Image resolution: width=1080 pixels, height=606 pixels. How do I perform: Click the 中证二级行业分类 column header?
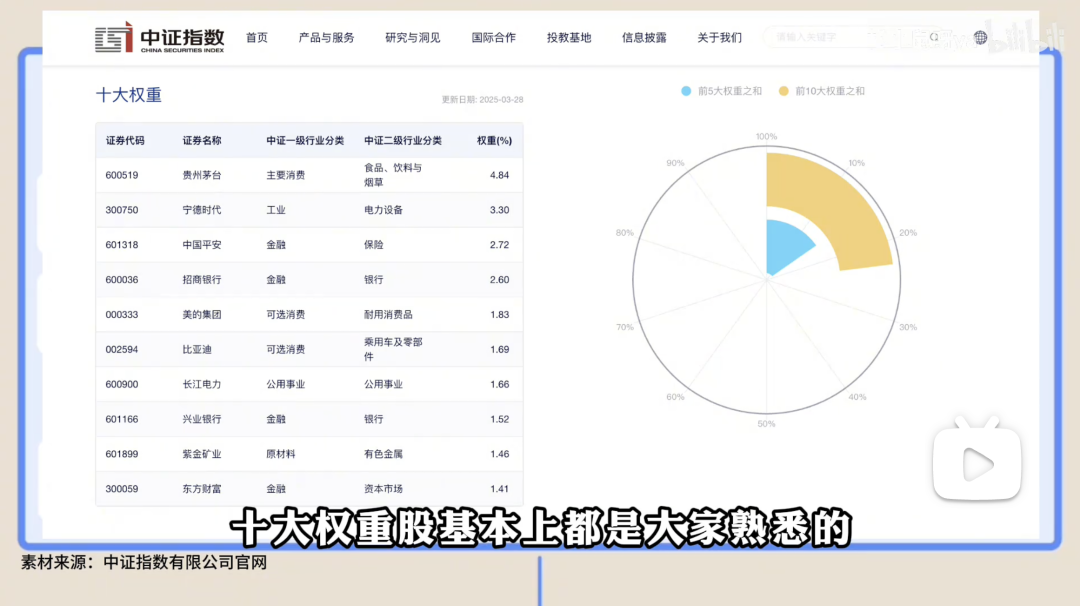pyautogui.click(x=403, y=140)
